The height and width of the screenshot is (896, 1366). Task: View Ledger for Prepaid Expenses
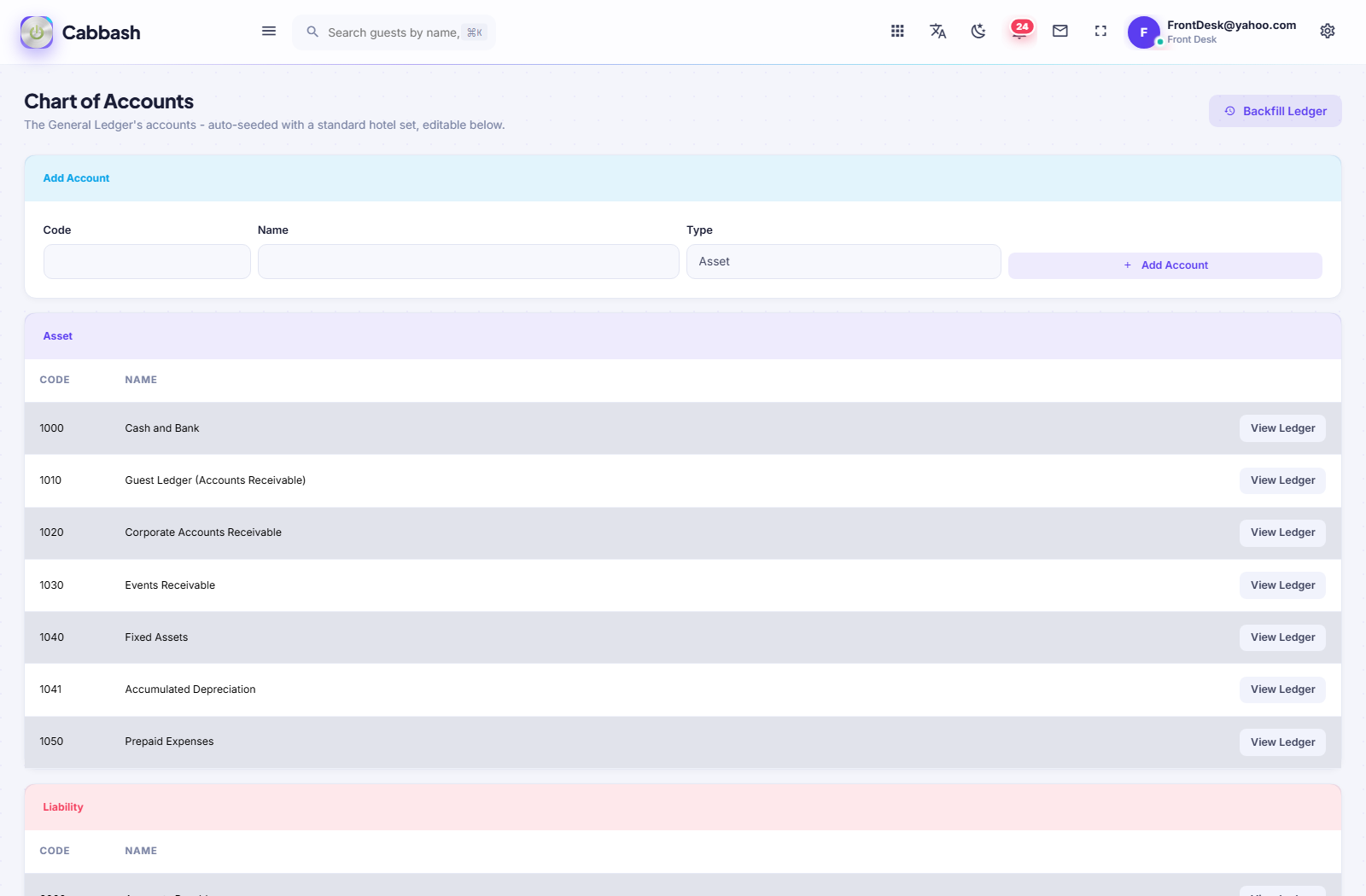(1282, 742)
